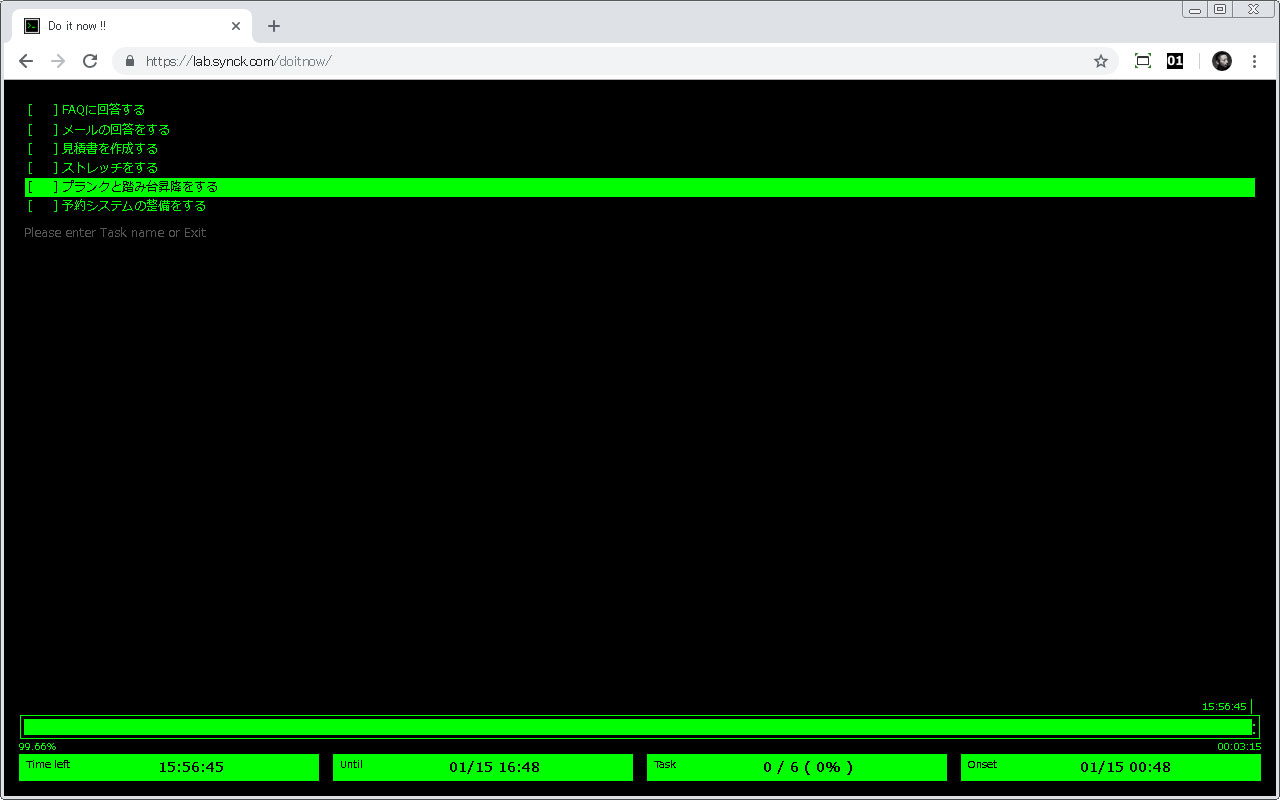Close the browser window

click(x=1254, y=9)
